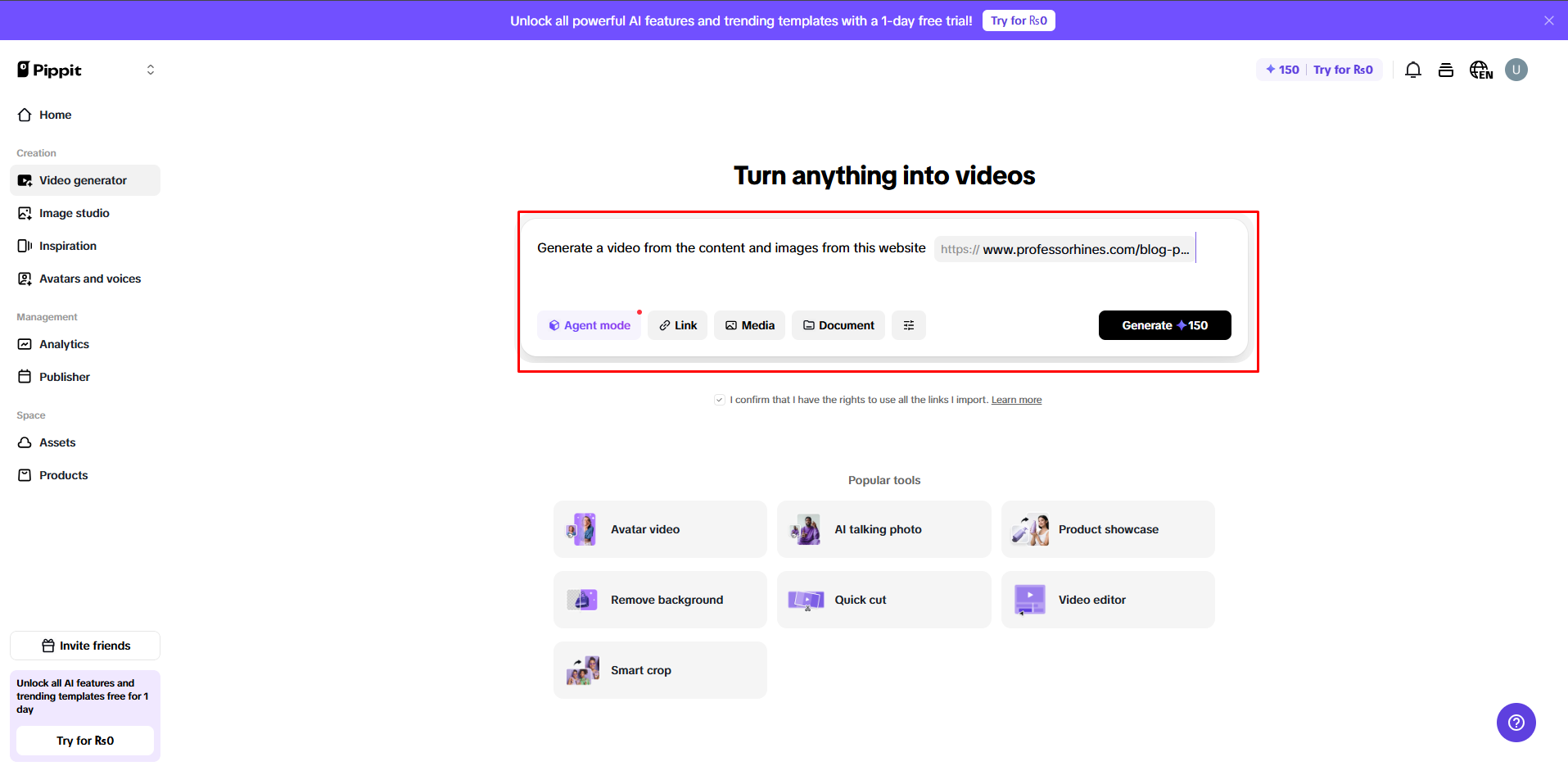Click Generate 150 button
Image resolution: width=1568 pixels, height=775 pixels.
(1165, 325)
